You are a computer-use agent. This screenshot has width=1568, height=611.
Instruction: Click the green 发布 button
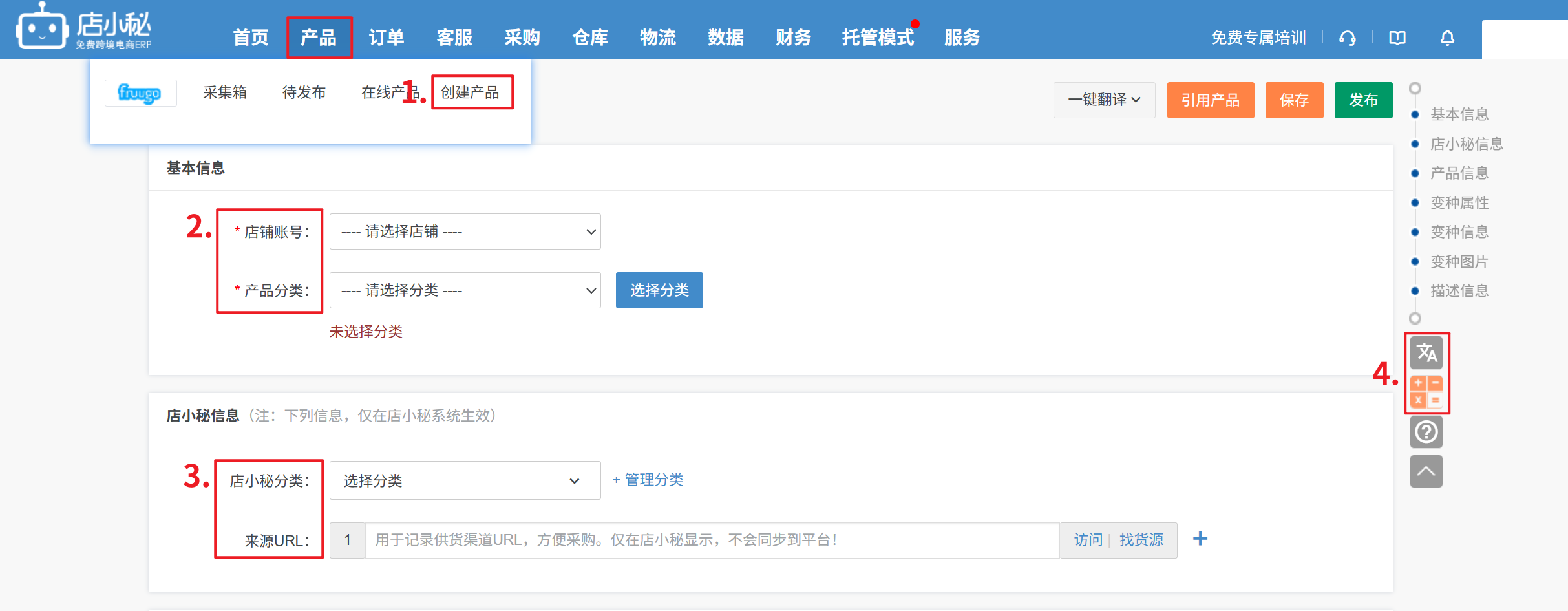[x=1363, y=100]
